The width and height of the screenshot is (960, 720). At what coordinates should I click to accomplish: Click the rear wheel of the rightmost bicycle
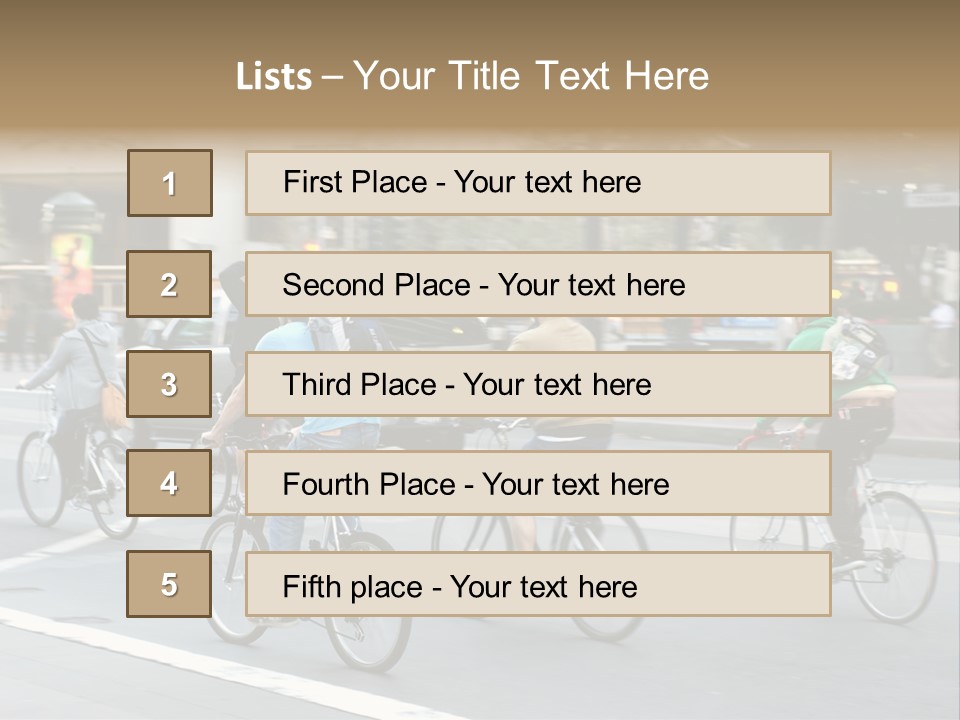[894, 555]
